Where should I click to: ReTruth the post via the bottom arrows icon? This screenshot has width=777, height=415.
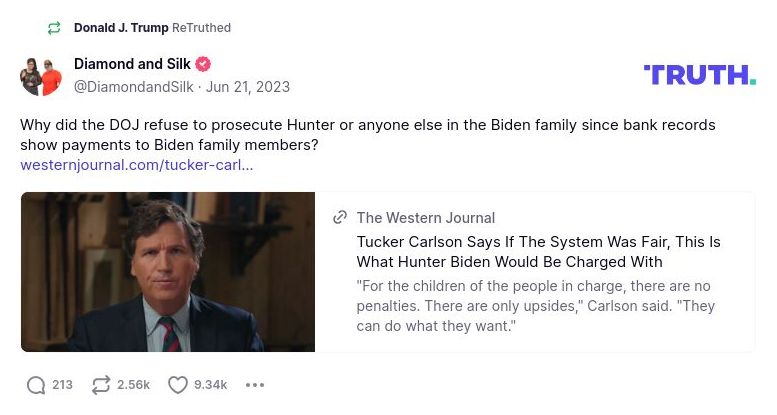pyautogui.click(x=100, y=385)
